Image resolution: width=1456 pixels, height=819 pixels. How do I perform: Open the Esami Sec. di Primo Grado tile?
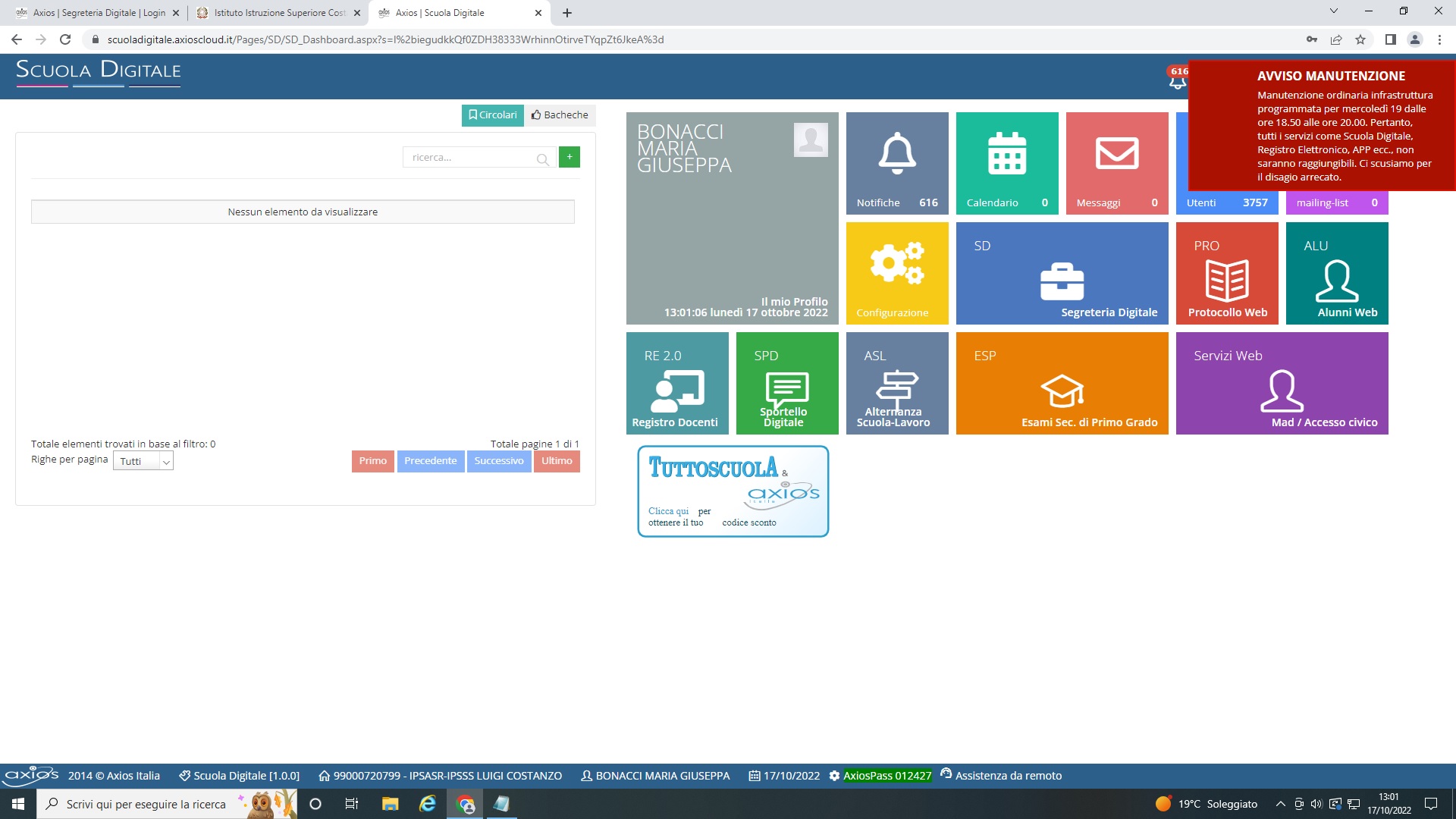[1062, 383]
